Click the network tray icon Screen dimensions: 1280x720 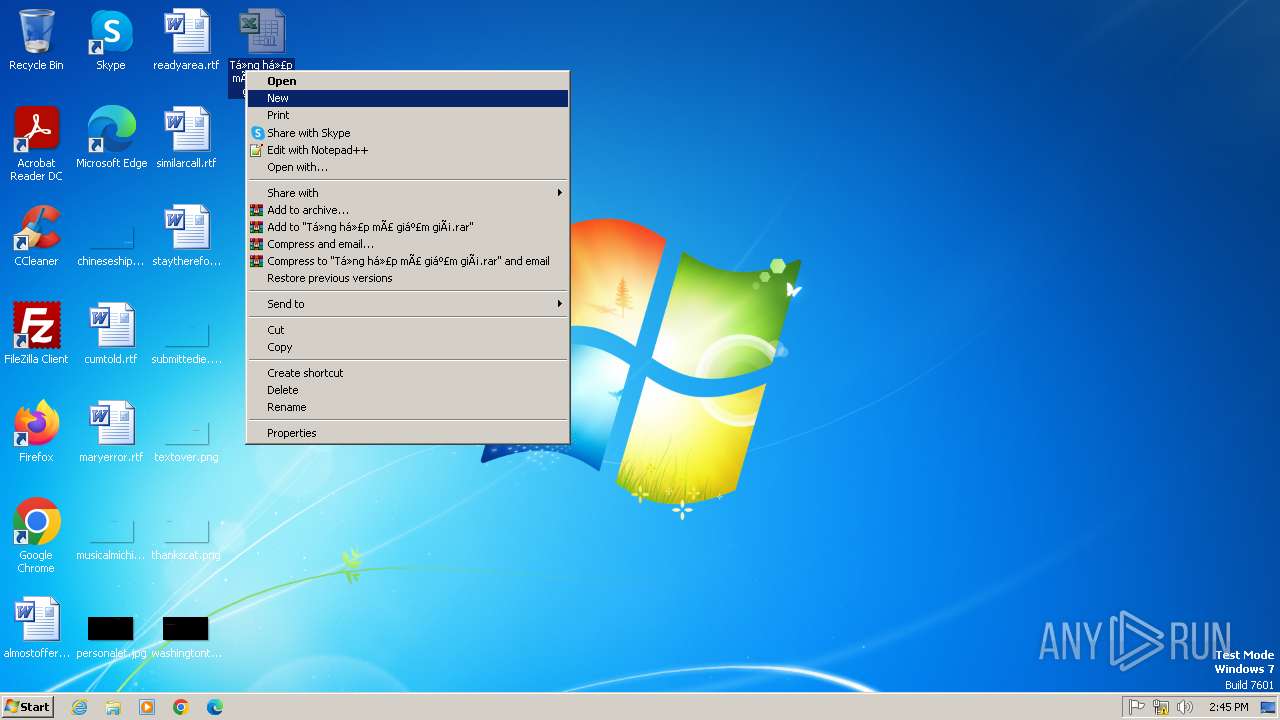[x=1161, y=707]
